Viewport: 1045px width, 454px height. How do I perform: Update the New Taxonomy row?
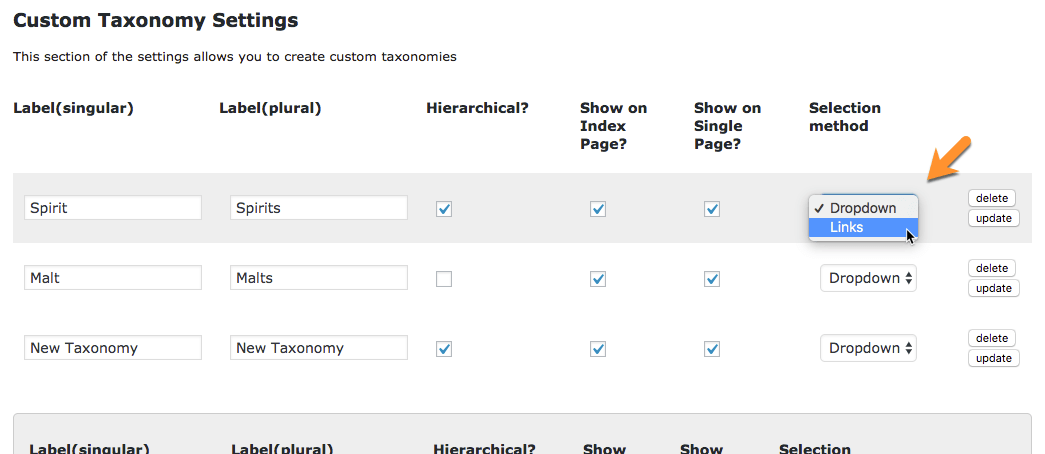[993, 358]
